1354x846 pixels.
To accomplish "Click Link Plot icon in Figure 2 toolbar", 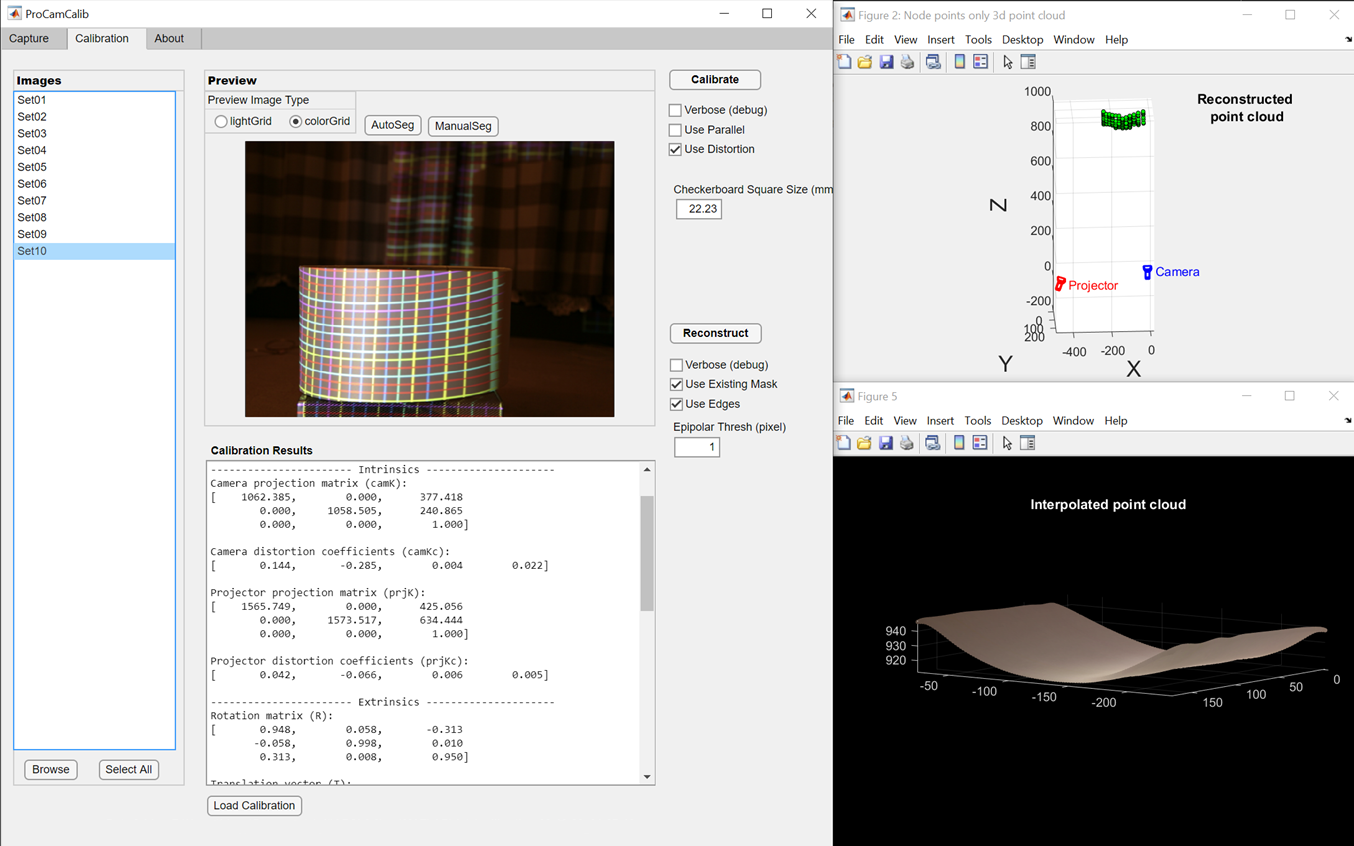I will click(933, 62).
